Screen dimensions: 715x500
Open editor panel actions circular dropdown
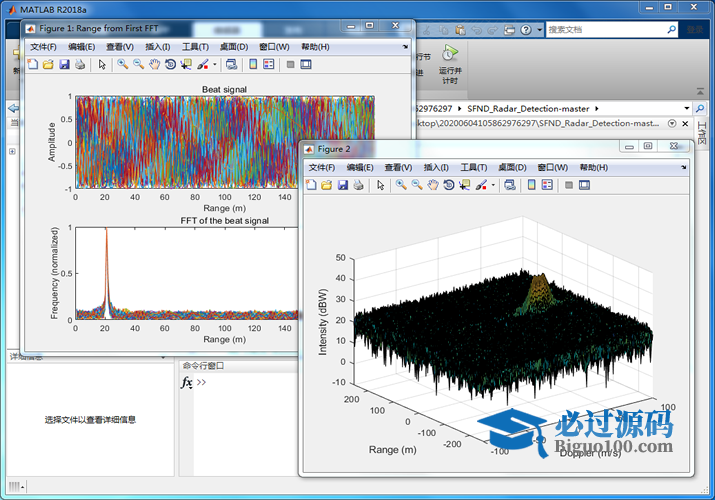click(x=672, y=124)
